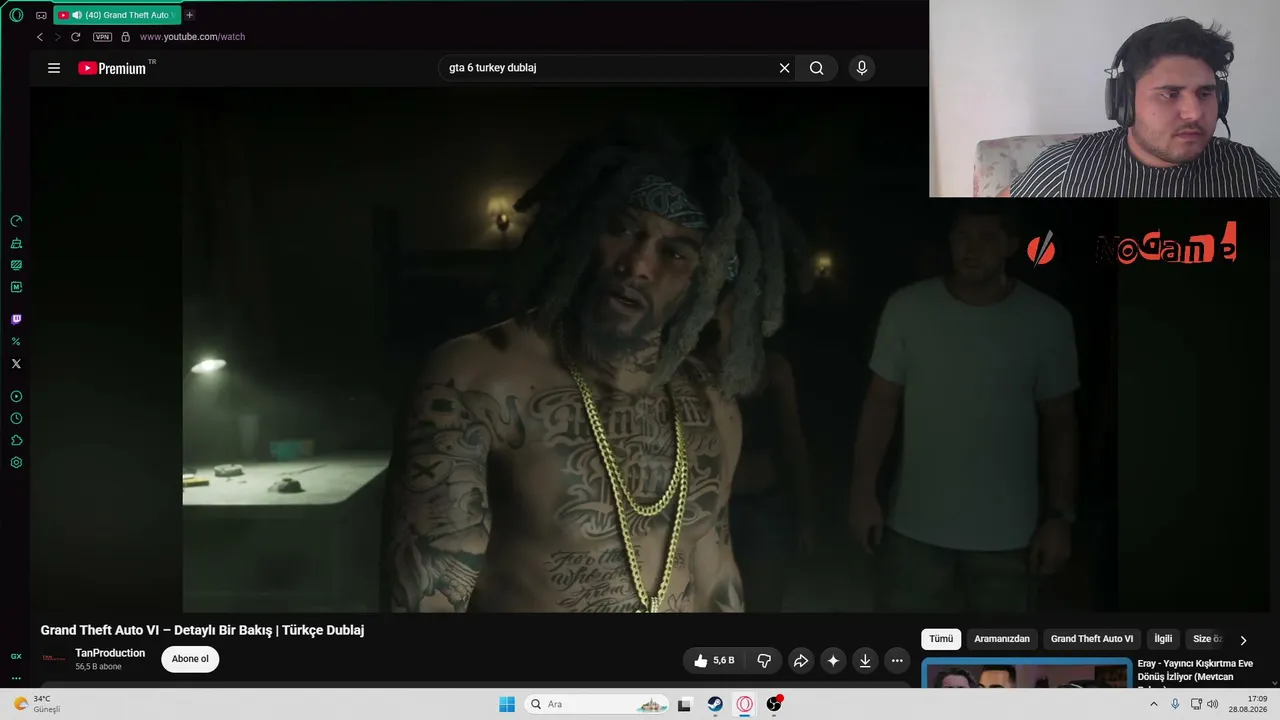Image resolution: width=1280 pixels, height=720 pixels.
Task: Open the M-labeled sidebar panel icon
Action: 16,287
